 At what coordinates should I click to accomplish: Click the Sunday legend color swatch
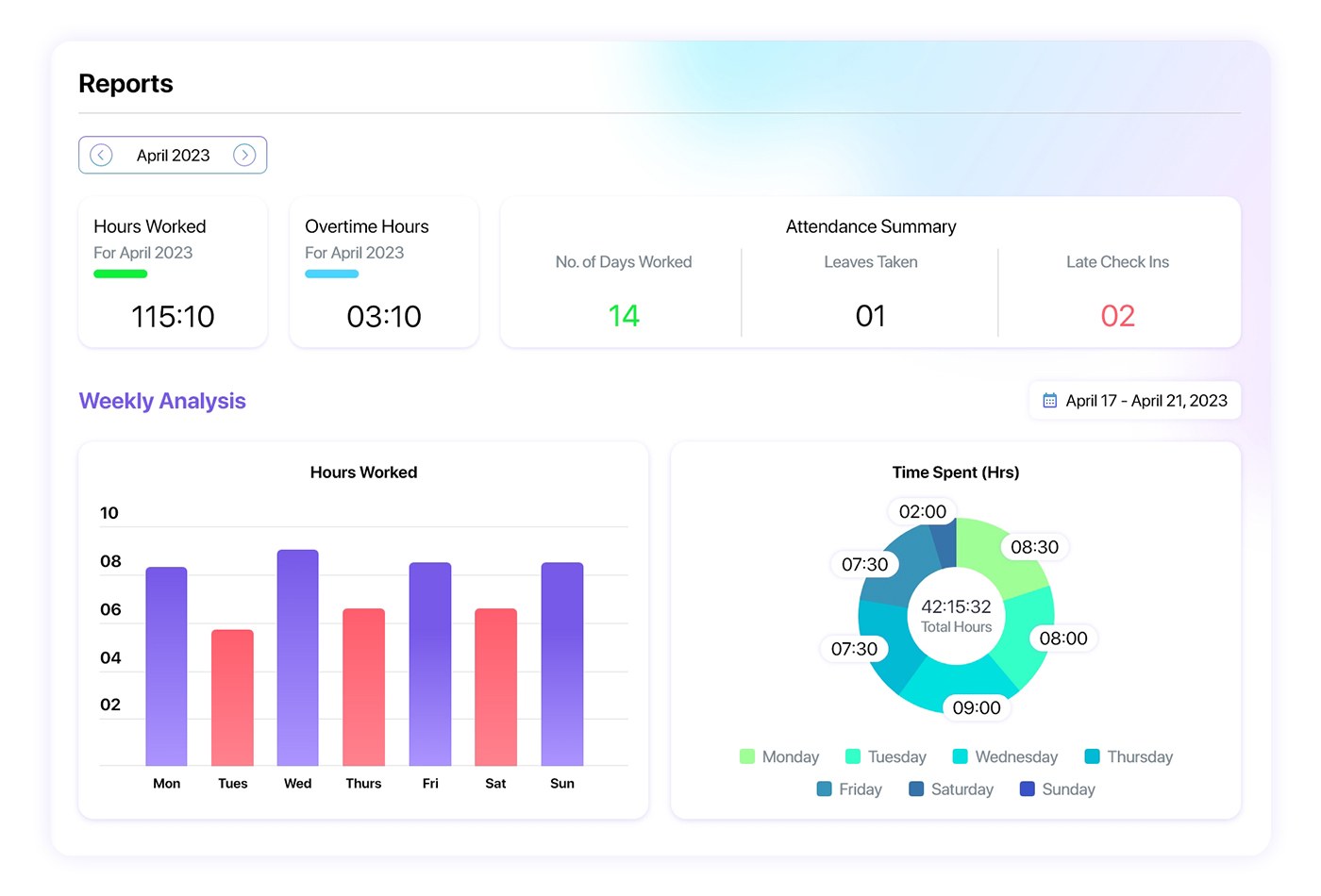tap(1028, 788)
